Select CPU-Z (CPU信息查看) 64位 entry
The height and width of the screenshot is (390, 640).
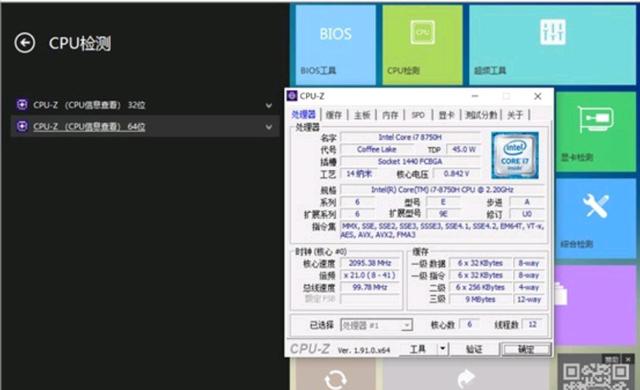145,126
